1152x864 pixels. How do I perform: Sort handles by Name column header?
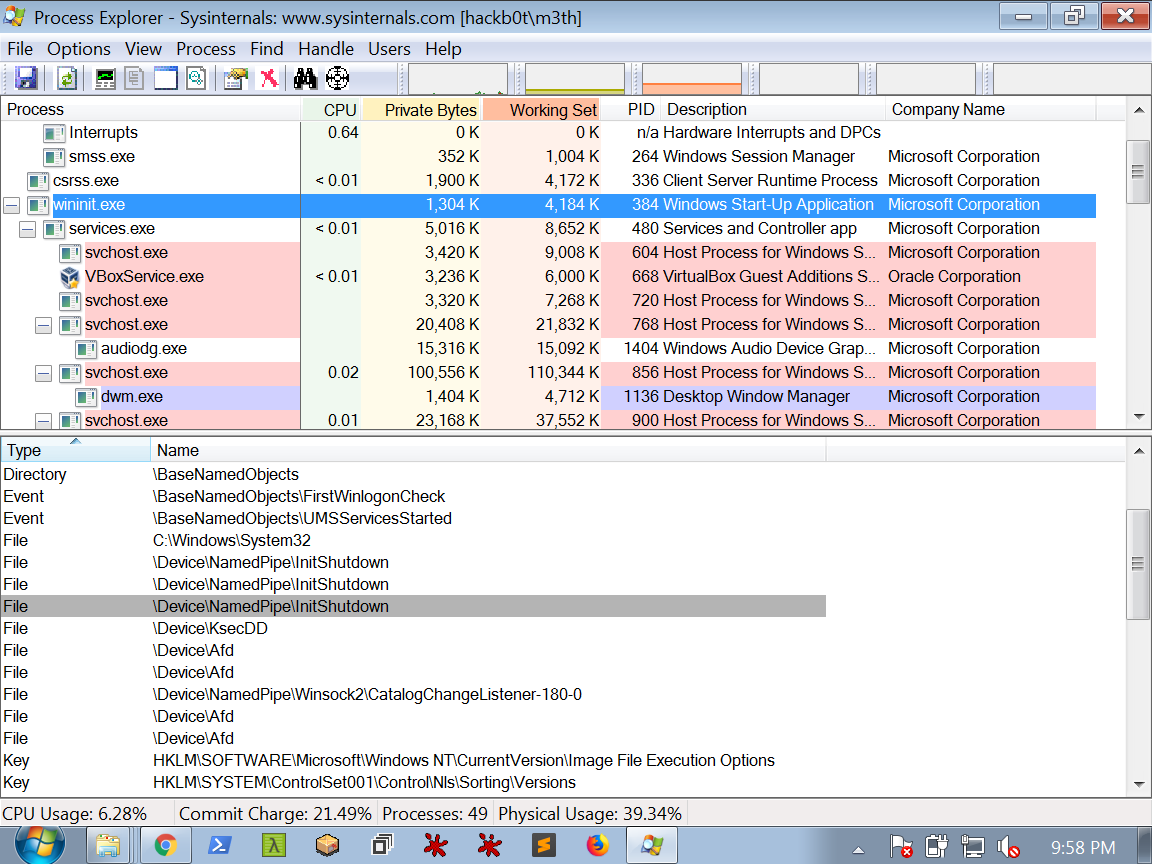click(489, 450)
